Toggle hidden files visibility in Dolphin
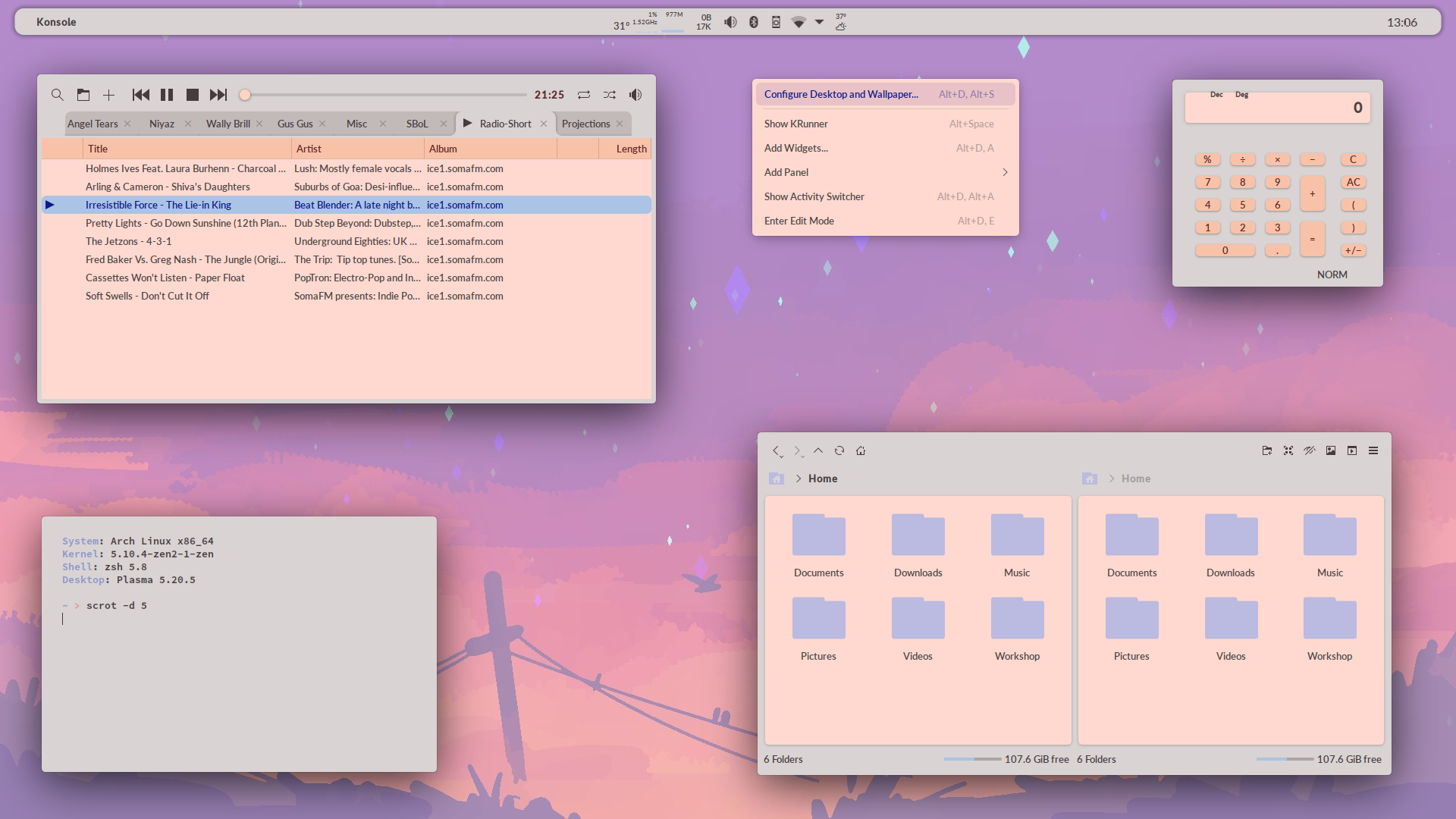This screenshot has height=819, width=1456. click(x=1310, y=450)
